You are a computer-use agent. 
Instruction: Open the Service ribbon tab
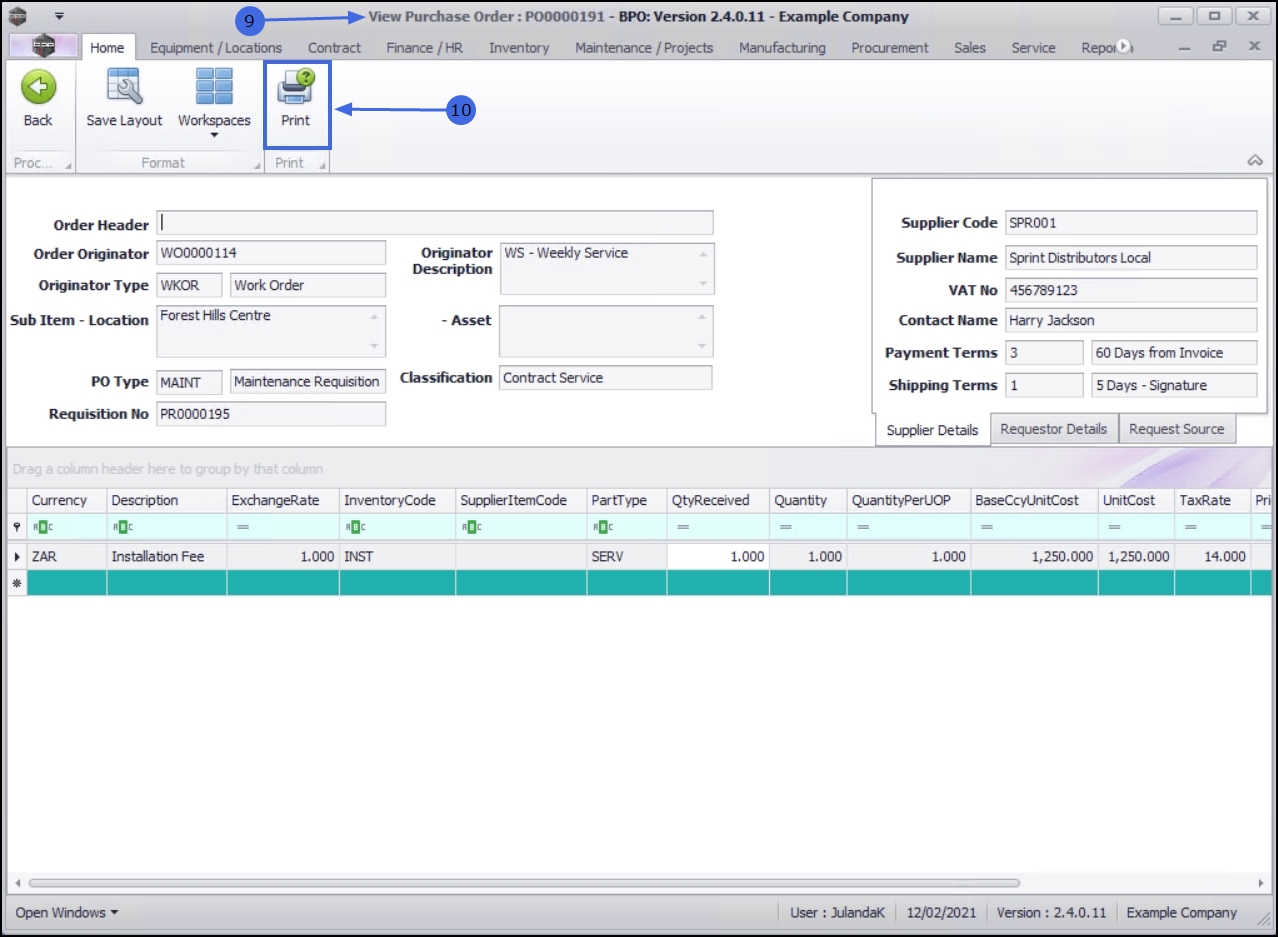point(1033,47)
